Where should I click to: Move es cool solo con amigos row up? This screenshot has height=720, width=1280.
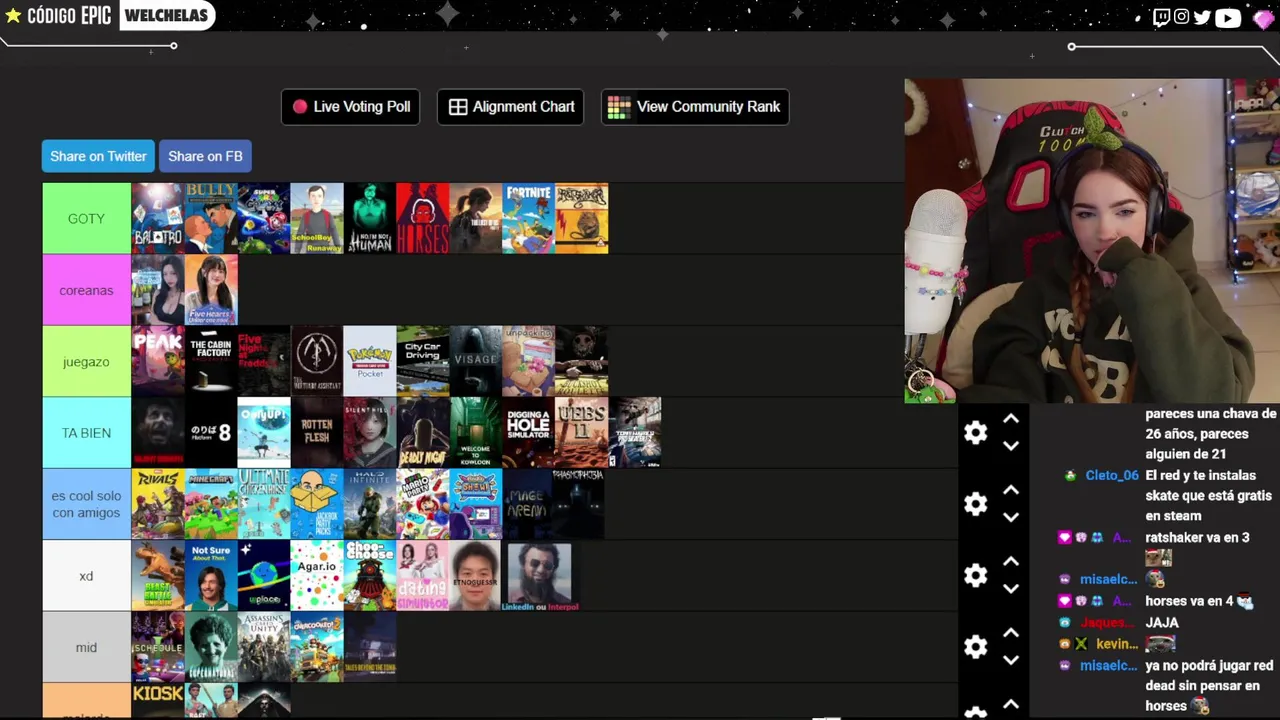1011,490
